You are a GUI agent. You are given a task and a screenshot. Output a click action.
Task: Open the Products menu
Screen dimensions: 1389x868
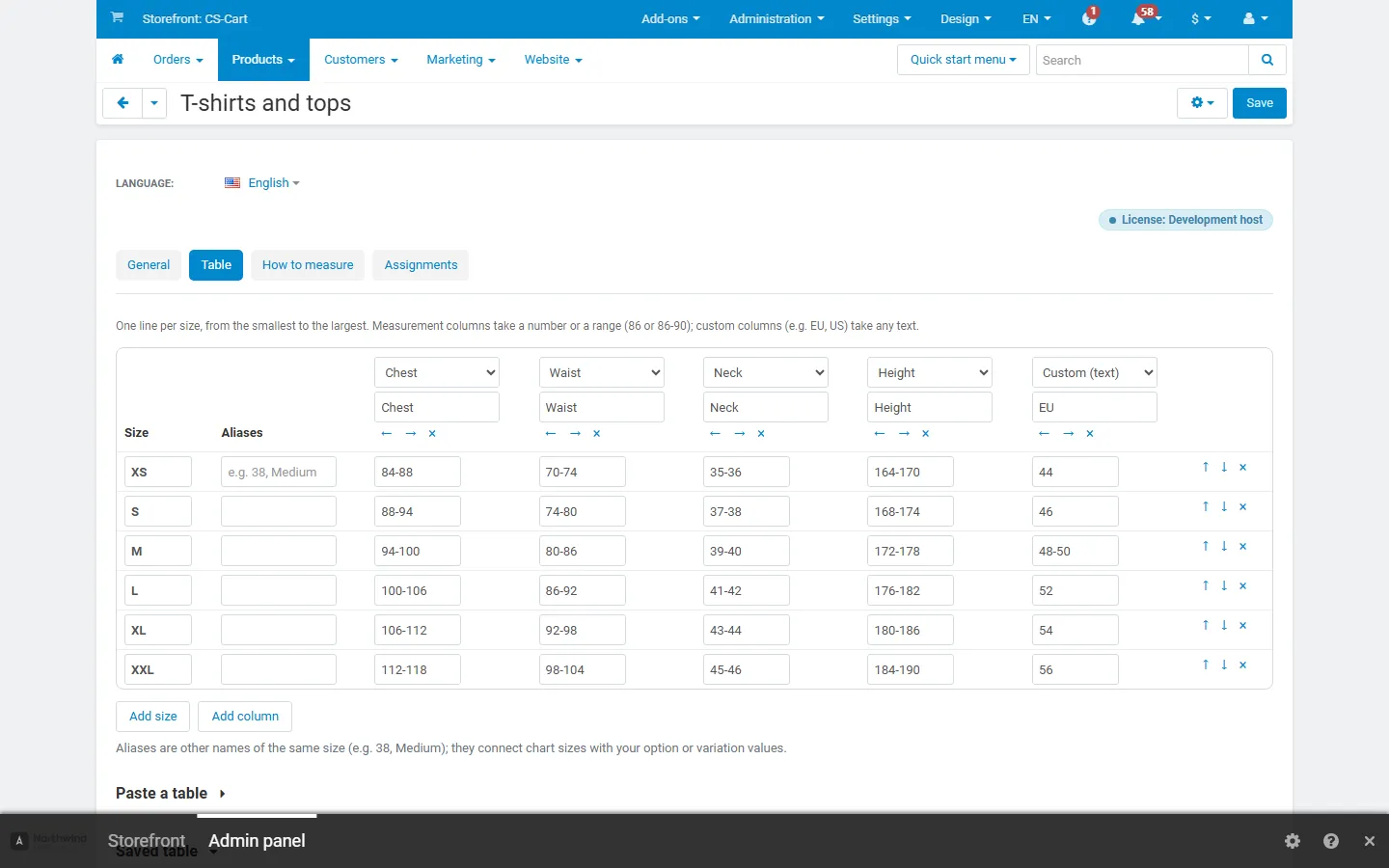pyautogui.click(x=263, y=60)
